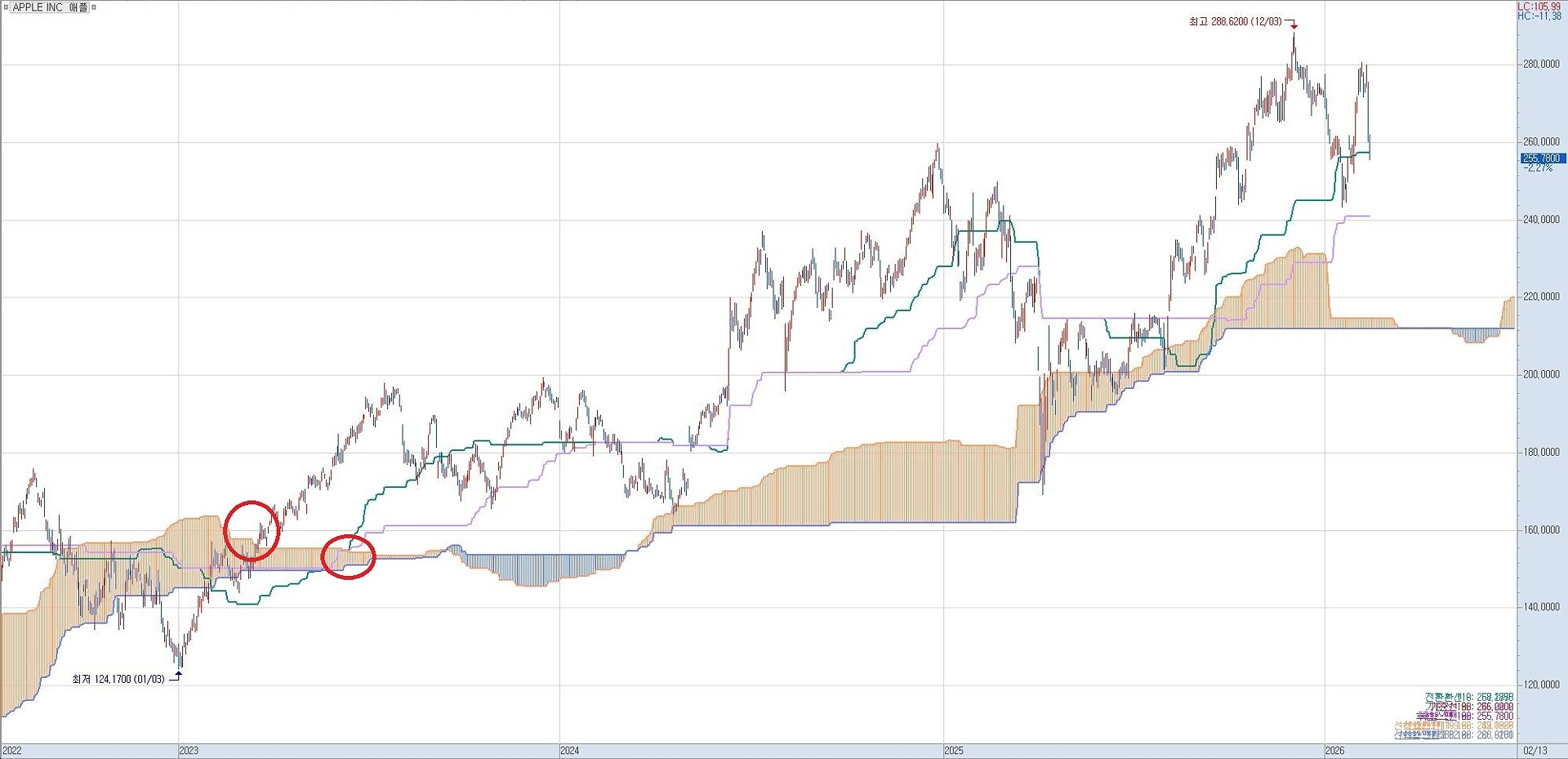Click the 240,0000 price axis label
The height and width of the screenshot is (759, 1568).
pyautogui.click(x=1541, y=220)
